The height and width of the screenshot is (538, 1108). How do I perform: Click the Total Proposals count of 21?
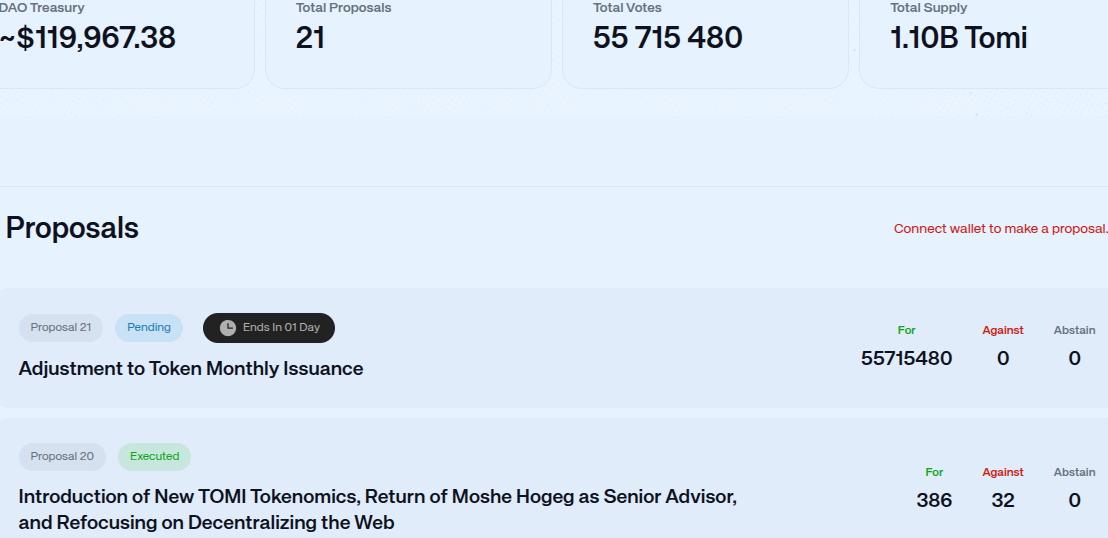(x=310, y=38)
